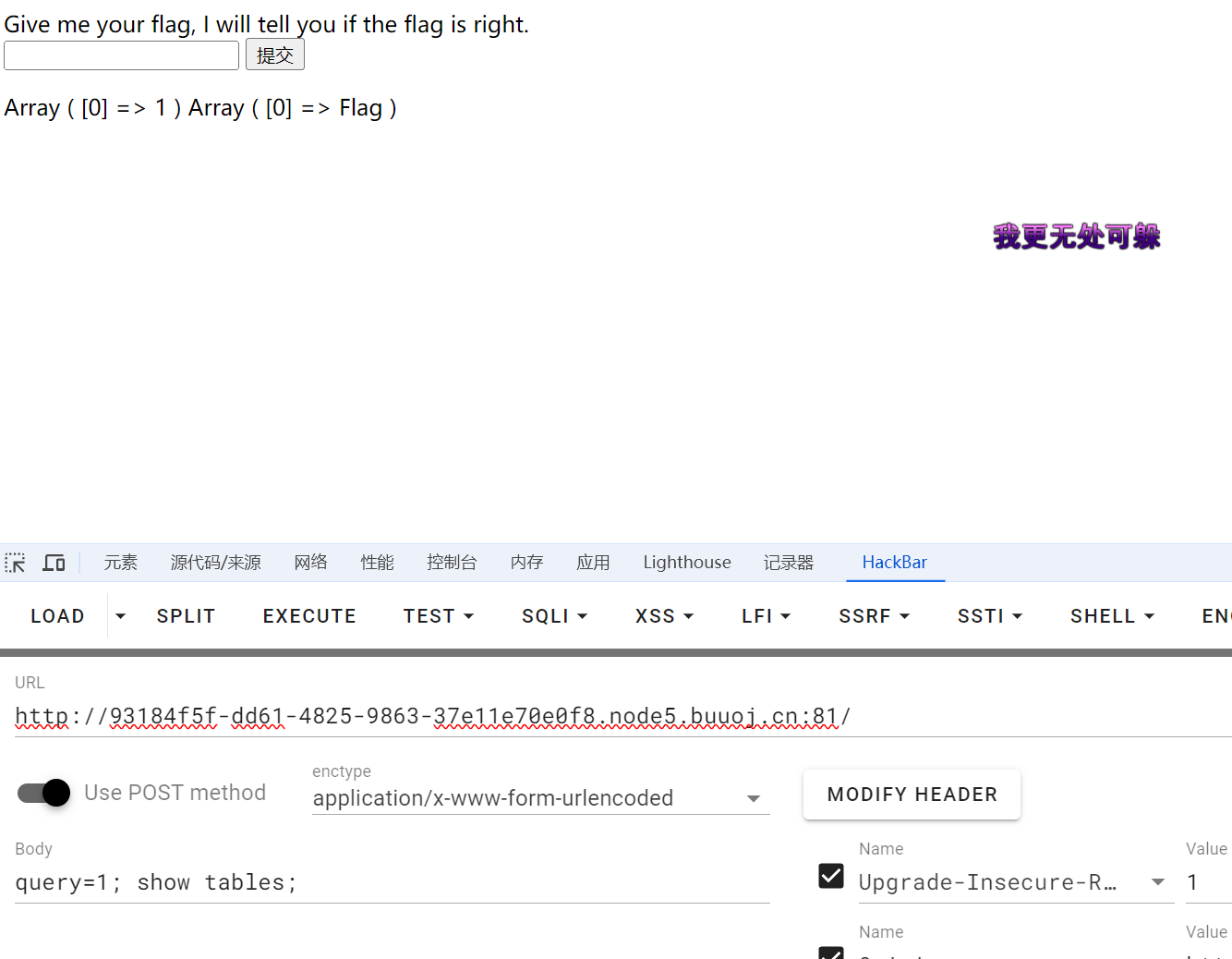Click the SPLIT button
The image size is (1232, 959).
pos(186,616)
